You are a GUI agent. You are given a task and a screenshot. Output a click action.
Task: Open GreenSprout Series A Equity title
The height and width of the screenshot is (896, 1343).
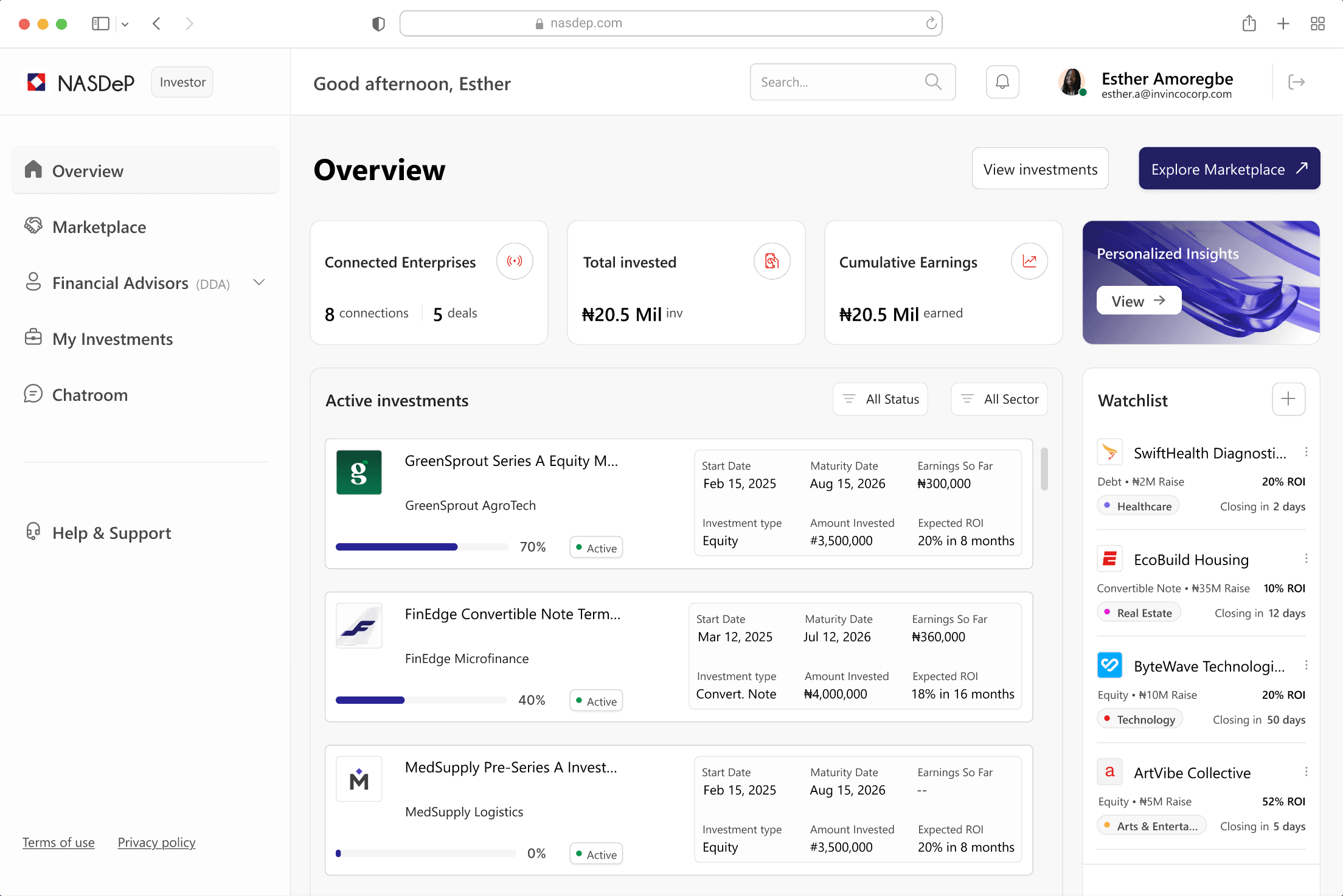511,460
